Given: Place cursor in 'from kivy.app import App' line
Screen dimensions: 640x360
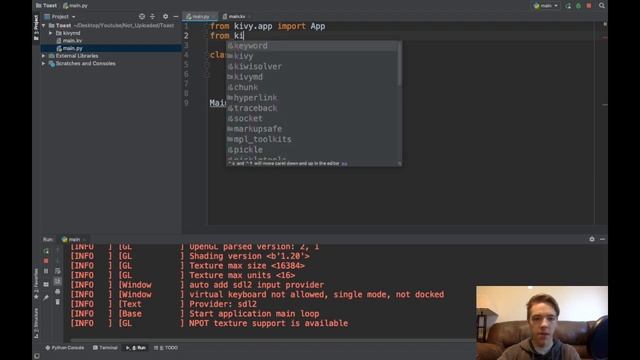Looking at the screenshot, I should point(267,26).
